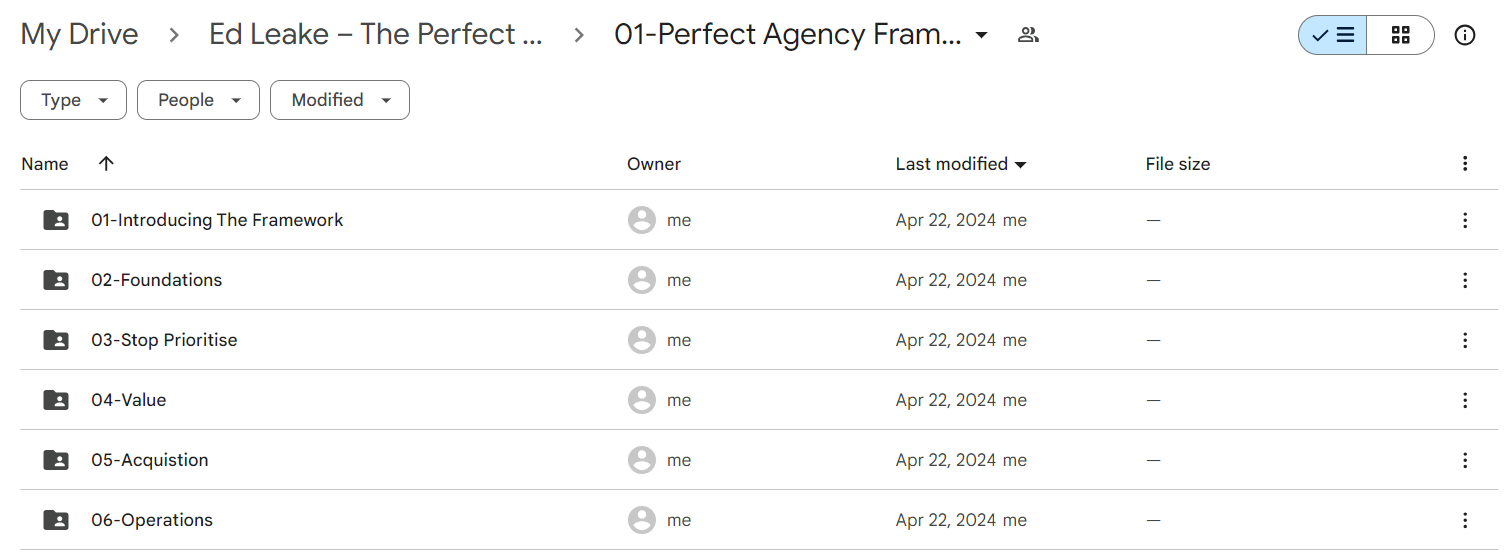Click the 01-Introducing The Framework folder icon
Screen dimensions: 1508x554
click(x=56, y=220)
